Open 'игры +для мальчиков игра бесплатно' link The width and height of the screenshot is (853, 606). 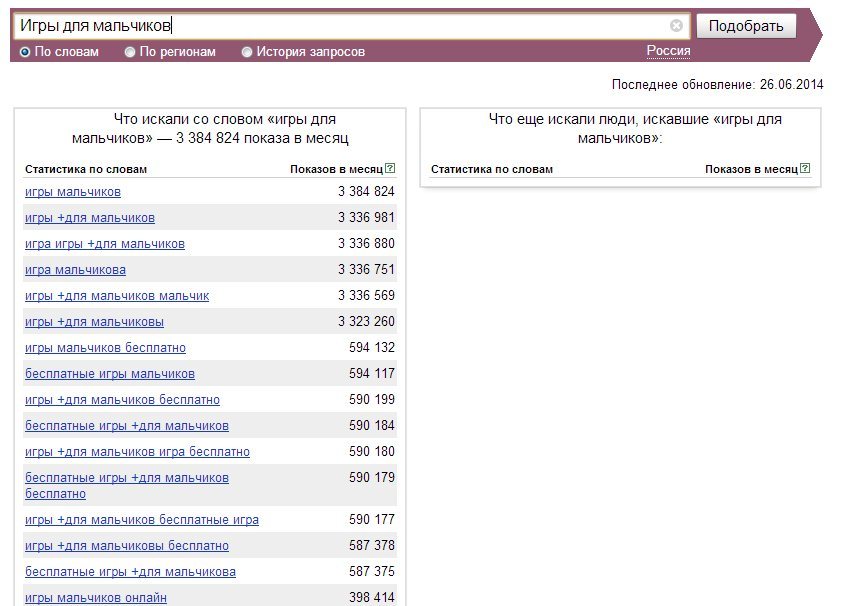[138, 452]
